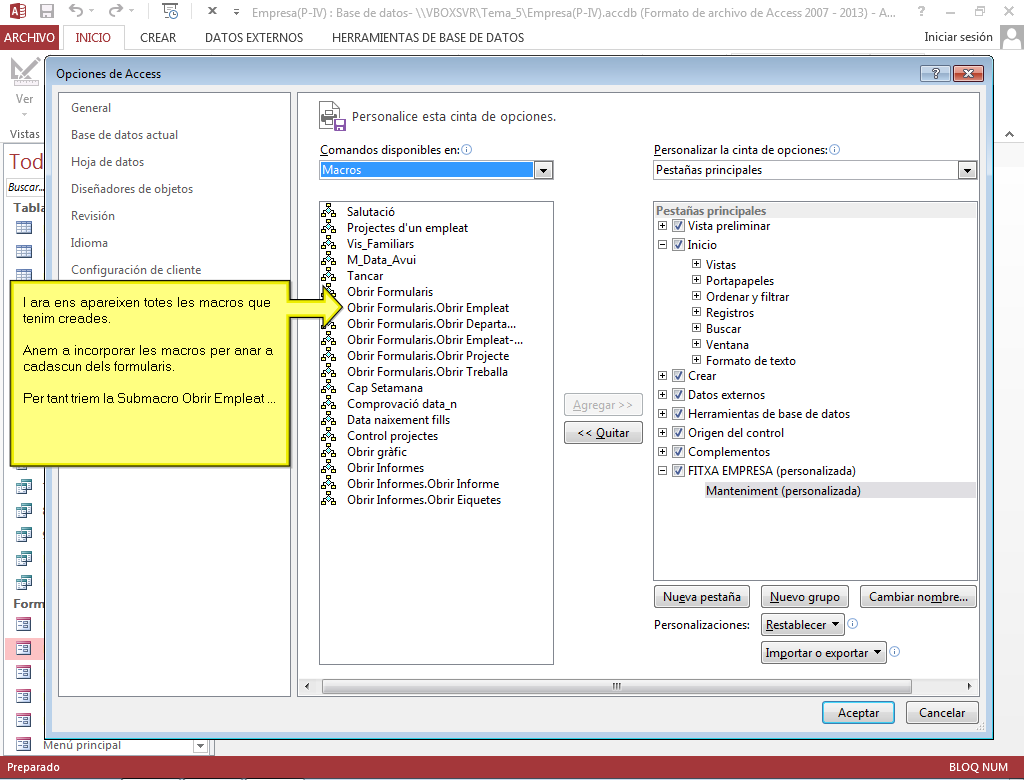Switch to the CREAR ribbon tab
1024x780 pixels.
(158, 37)
